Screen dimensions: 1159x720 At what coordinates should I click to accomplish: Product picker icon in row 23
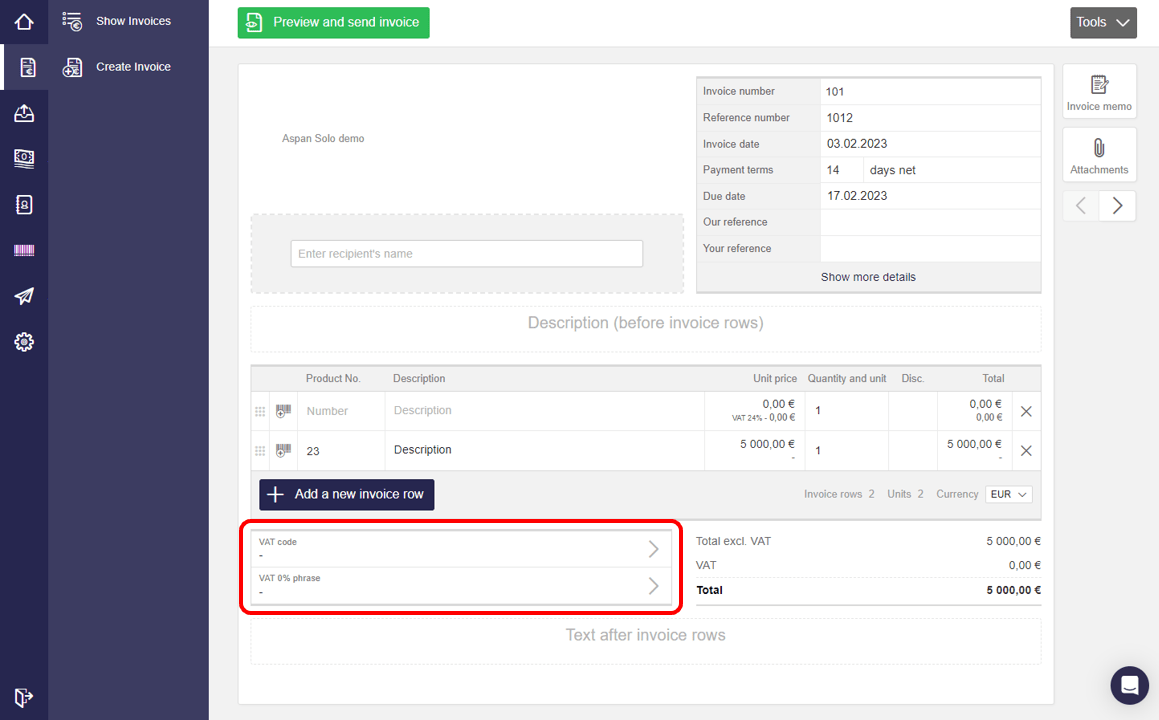point(283,450)
